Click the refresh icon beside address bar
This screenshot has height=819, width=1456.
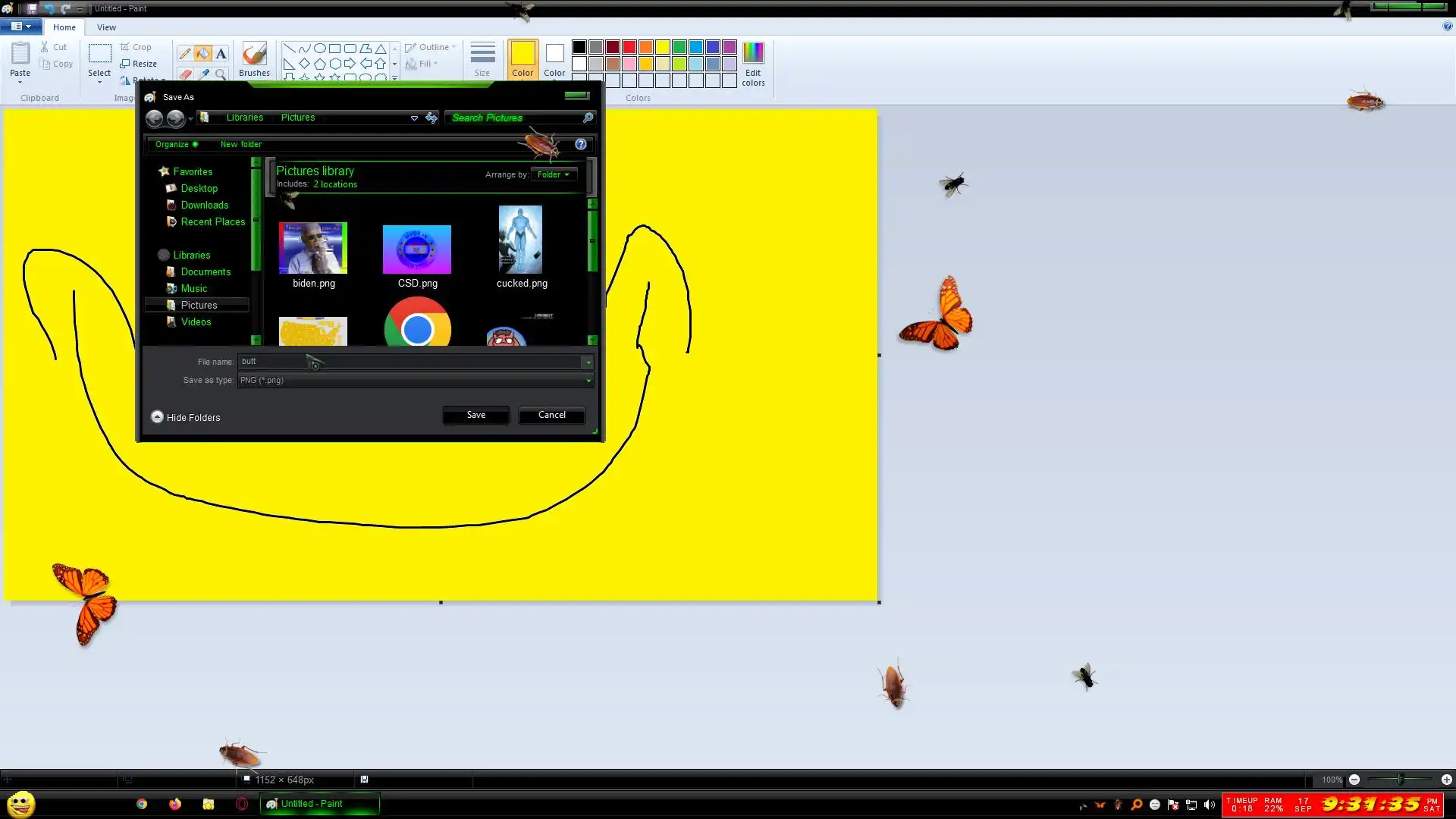click(x=431, y=118)
